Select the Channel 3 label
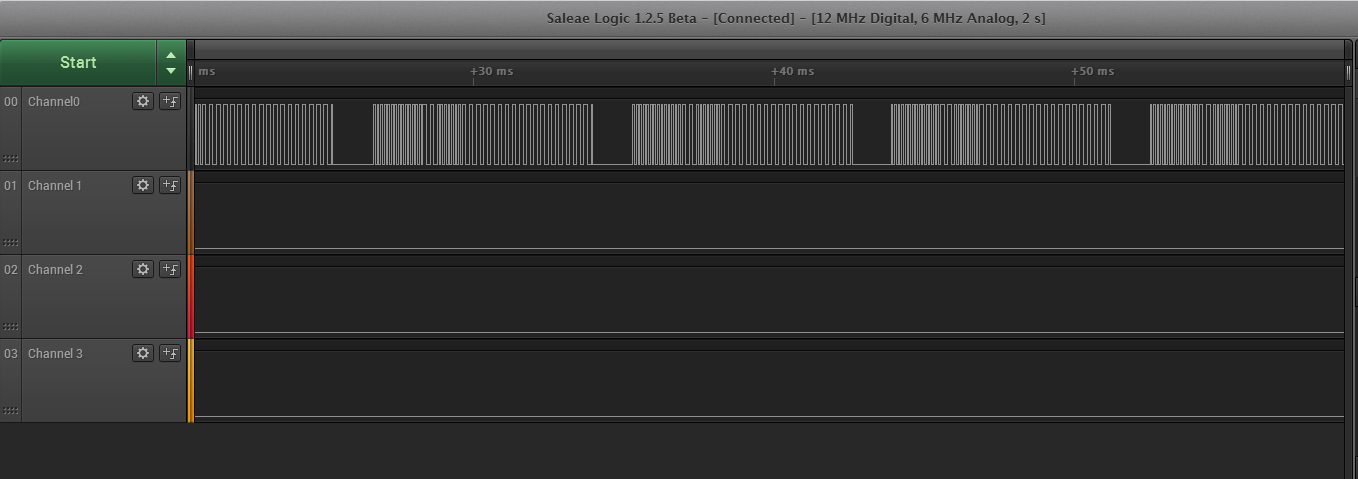The width and height of the screenshot is (1358, 479). point(55,353)
